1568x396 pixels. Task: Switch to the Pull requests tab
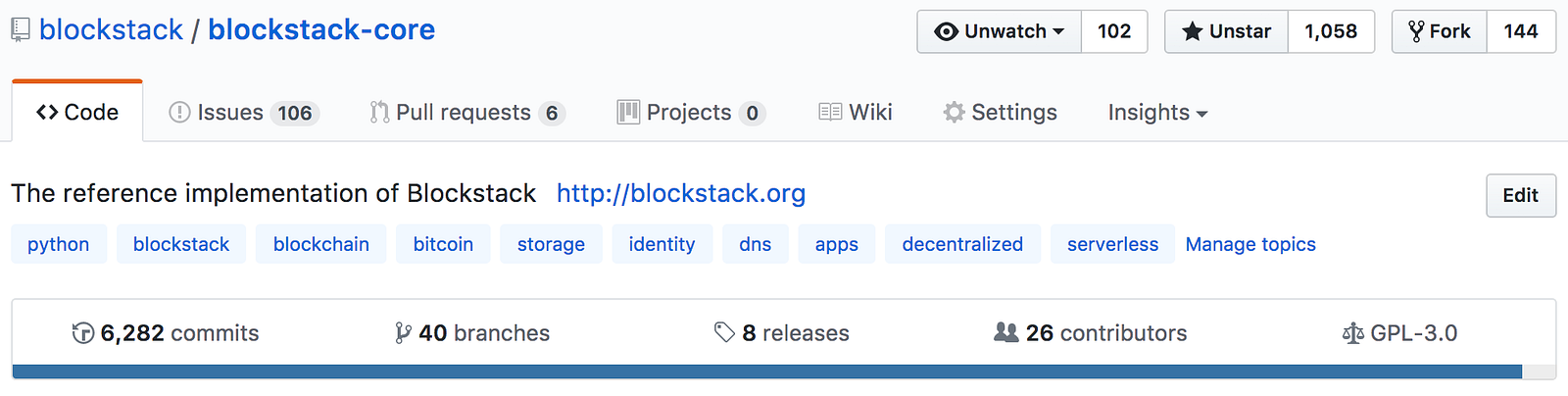[x=465, y=113]
